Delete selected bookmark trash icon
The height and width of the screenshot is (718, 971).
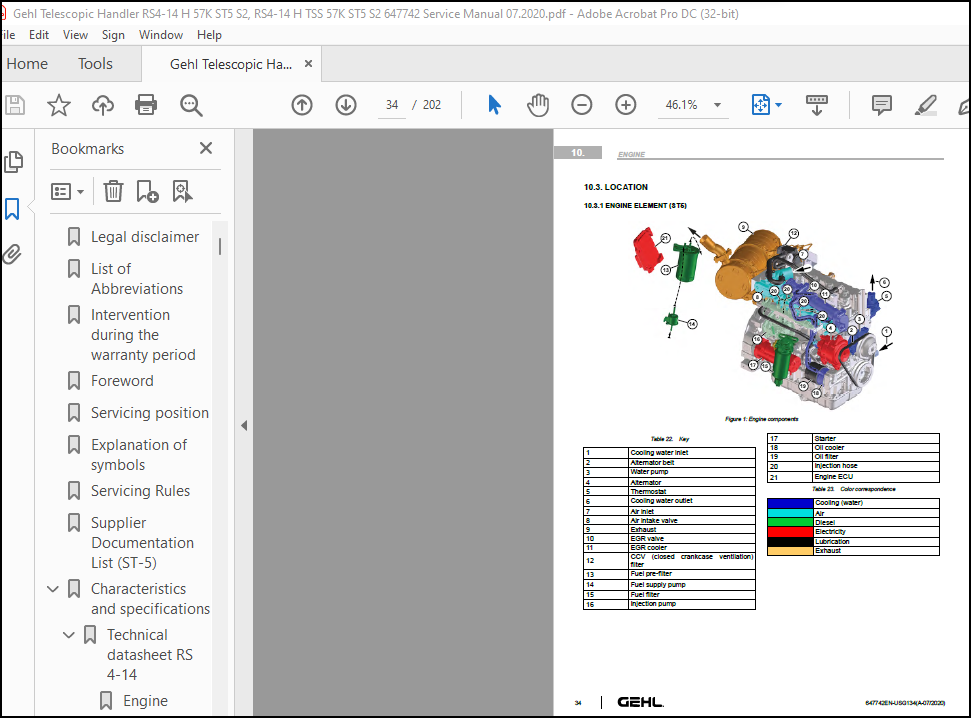click(113, 191)
